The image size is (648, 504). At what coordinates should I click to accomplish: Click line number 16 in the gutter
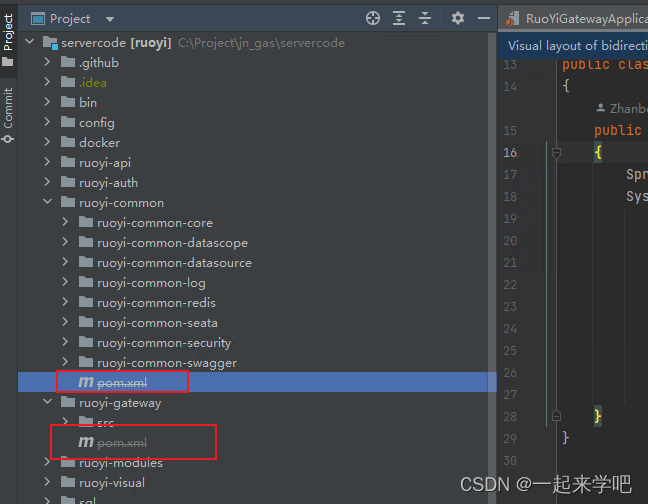[510, 153]
